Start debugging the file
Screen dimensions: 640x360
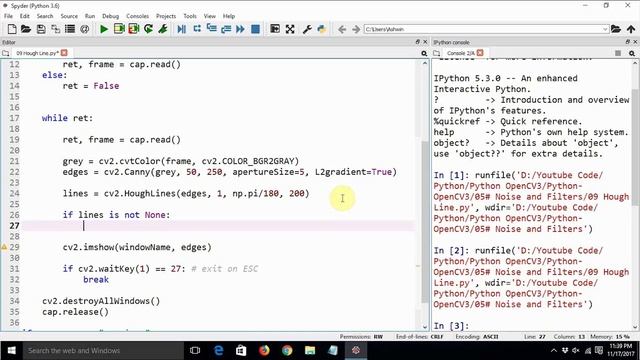tap(182, 29)
